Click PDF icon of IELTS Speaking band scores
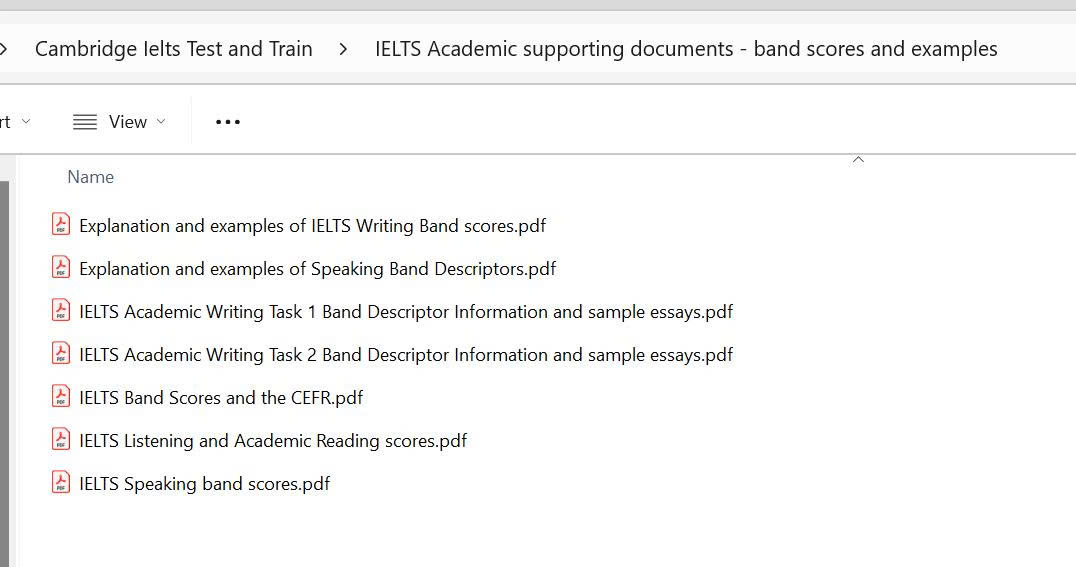The width and height of the screenshot is (1076, 567). pyautogui.click(x=61, y=483)
